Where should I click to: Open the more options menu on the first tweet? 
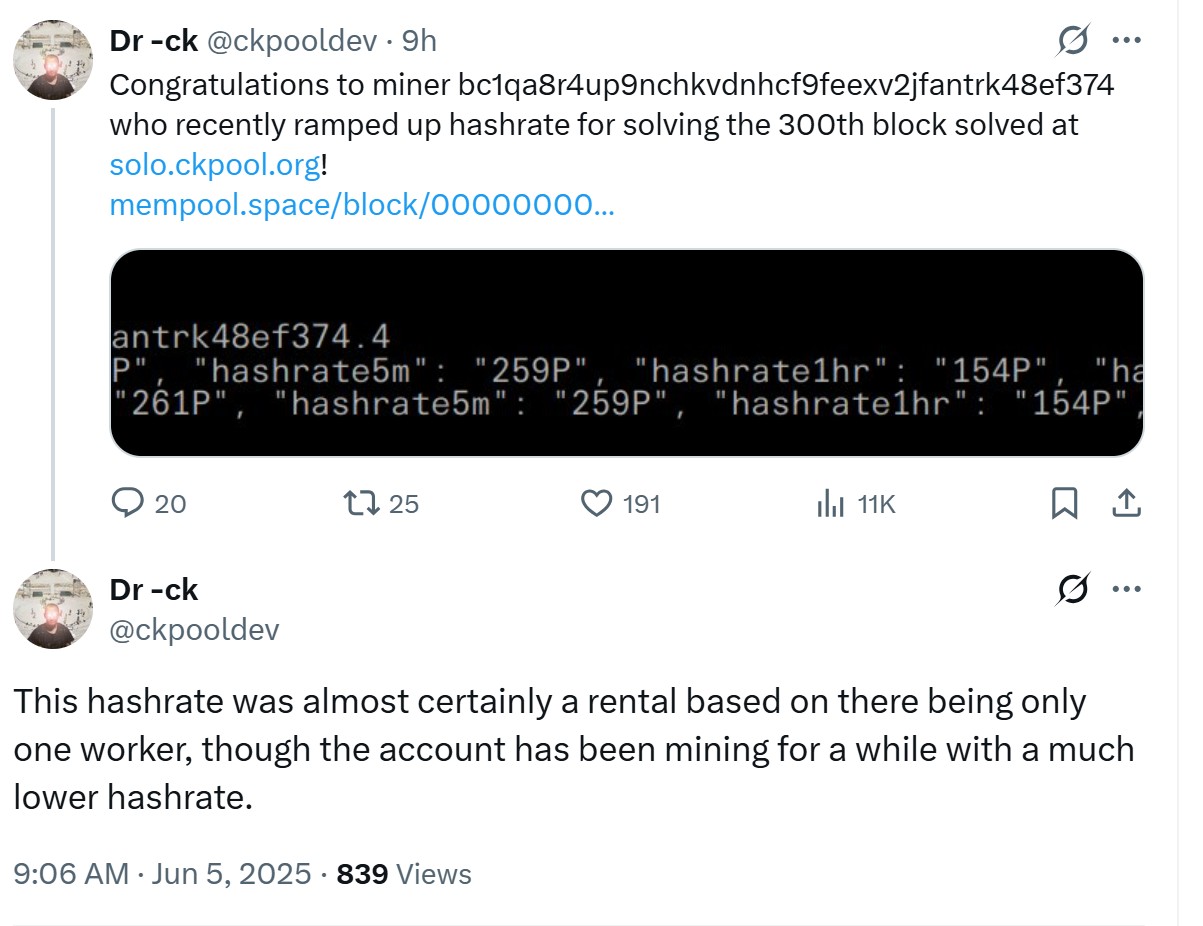coord(1127,40)
